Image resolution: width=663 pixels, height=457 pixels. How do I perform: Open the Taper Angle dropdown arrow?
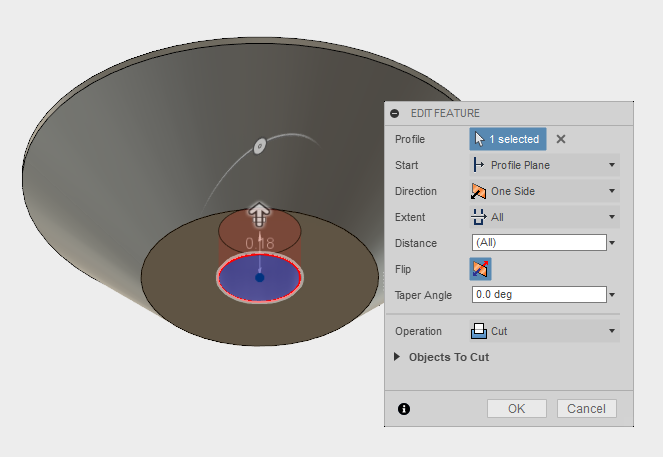(612, 295)
